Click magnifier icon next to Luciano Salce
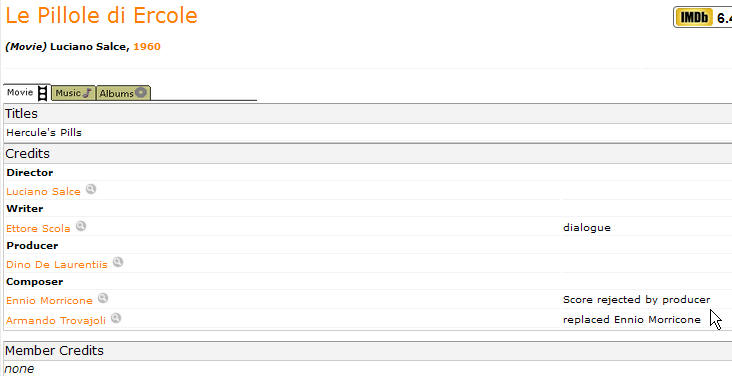 [91, 189]
